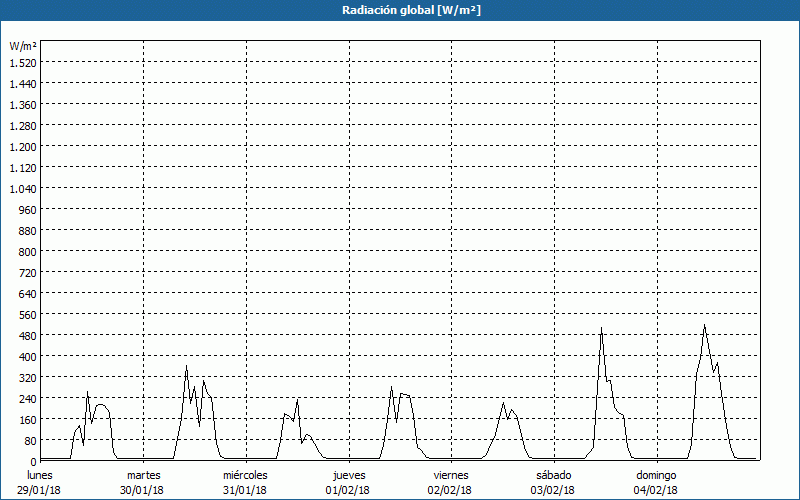Screen dimensions: 800x500
Task: Click Sunday's highest radiation peak
Action: click(x=705, y=325)
